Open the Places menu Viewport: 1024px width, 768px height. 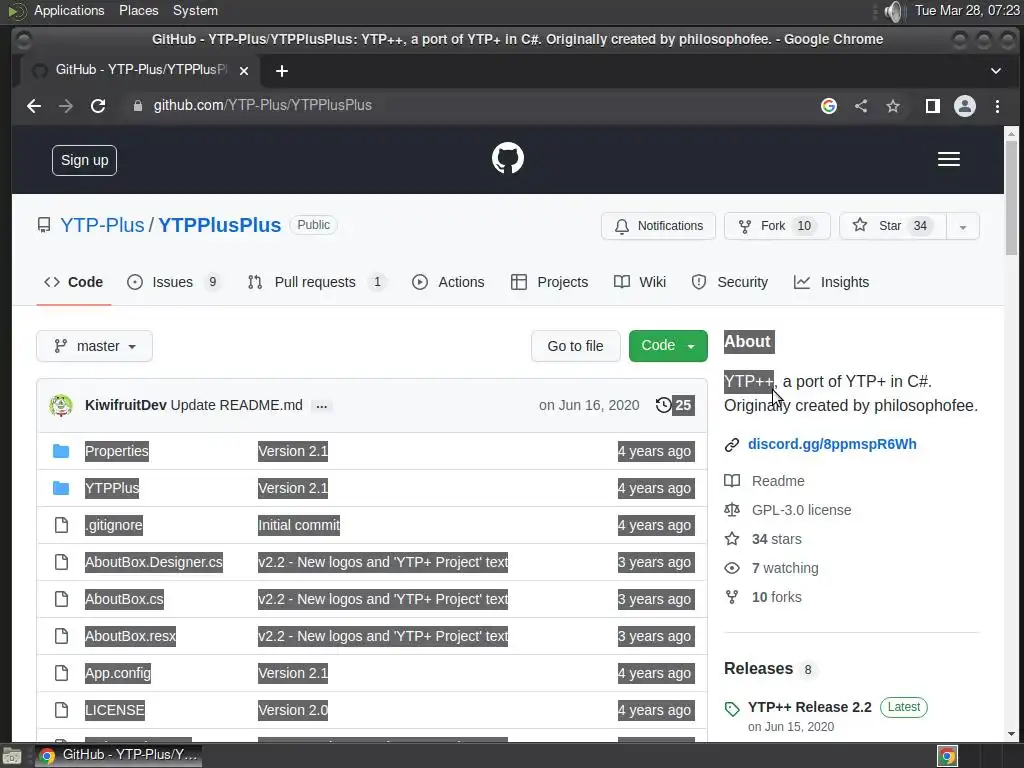(138, 11)
